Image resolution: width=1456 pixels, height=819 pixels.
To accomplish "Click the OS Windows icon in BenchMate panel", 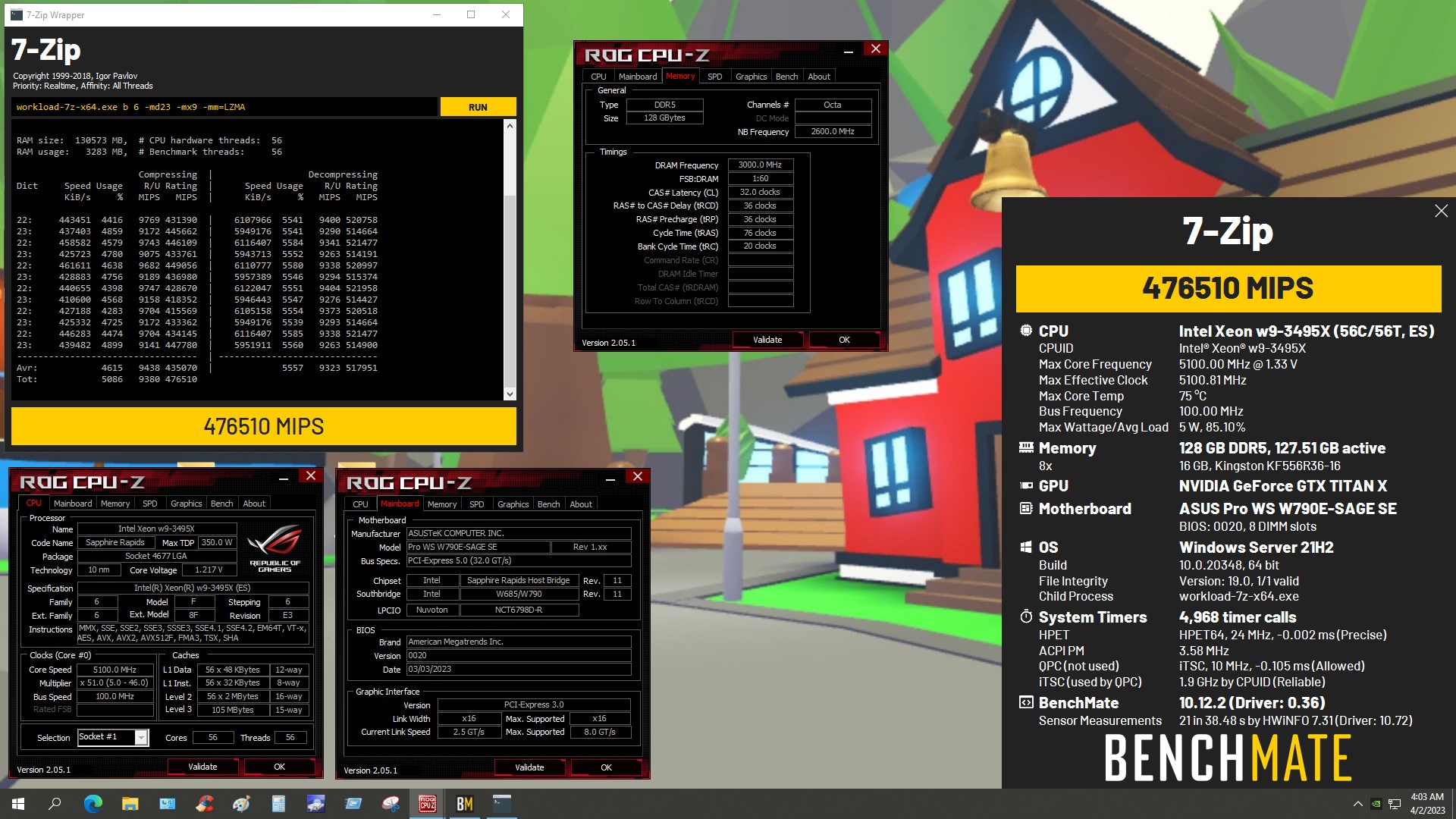I will (x=1026, y=547).
